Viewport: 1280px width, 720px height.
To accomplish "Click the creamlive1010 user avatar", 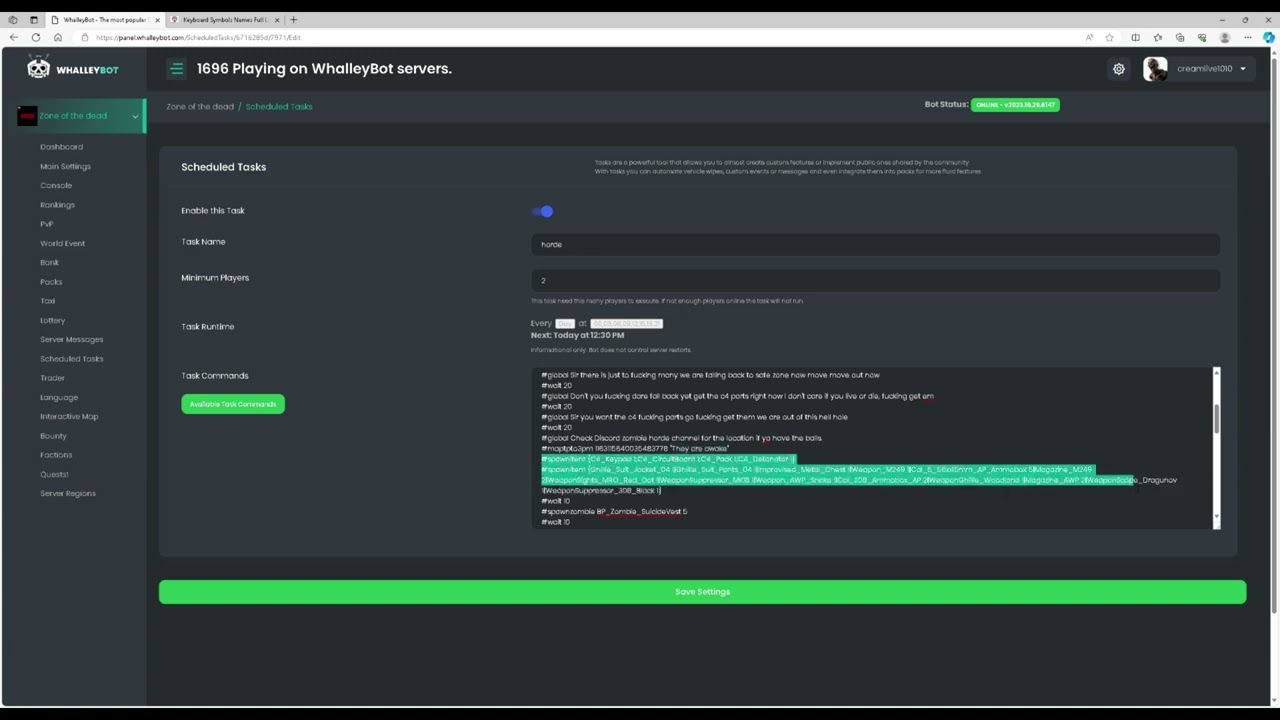I will [1156, 69].
